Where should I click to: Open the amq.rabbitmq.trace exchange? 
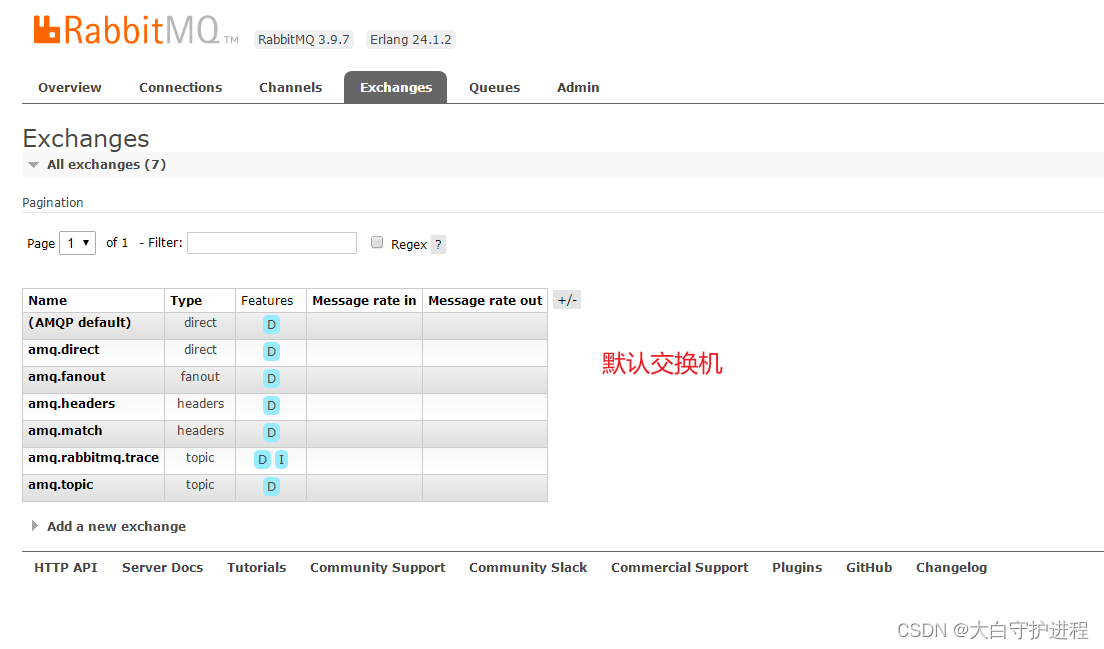tap(94, 458)
